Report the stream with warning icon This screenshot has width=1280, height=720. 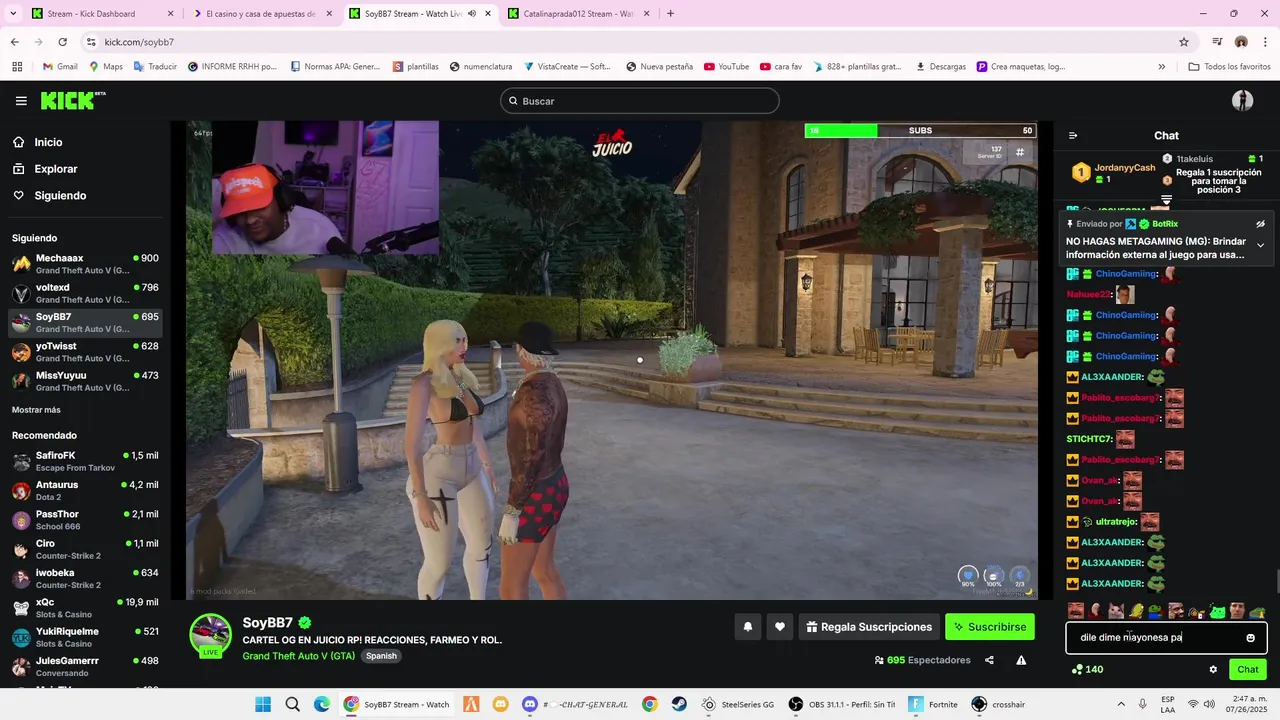1021,660
